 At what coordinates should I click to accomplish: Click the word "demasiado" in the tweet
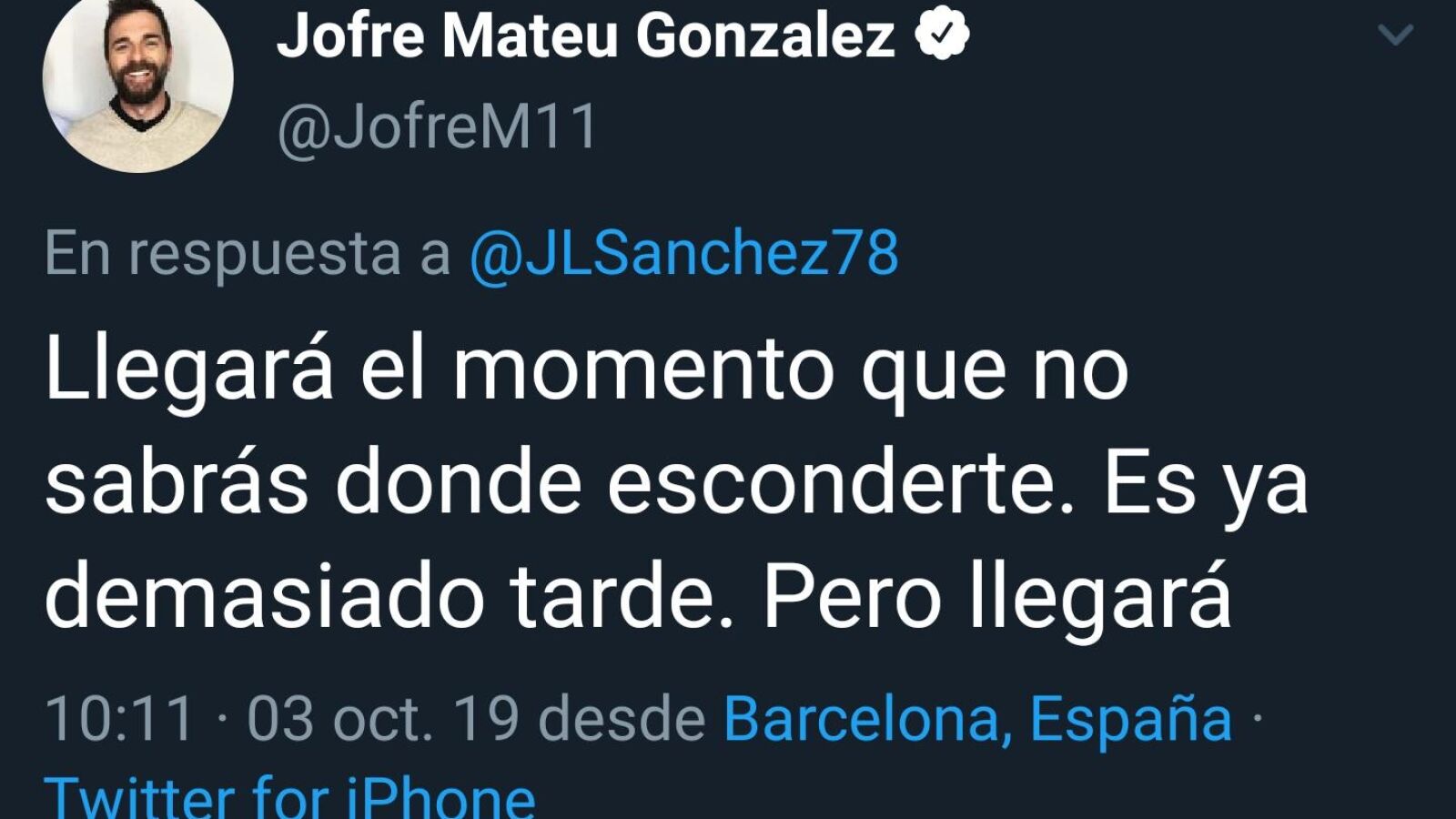pyautogui.click(x=264, y=598)
